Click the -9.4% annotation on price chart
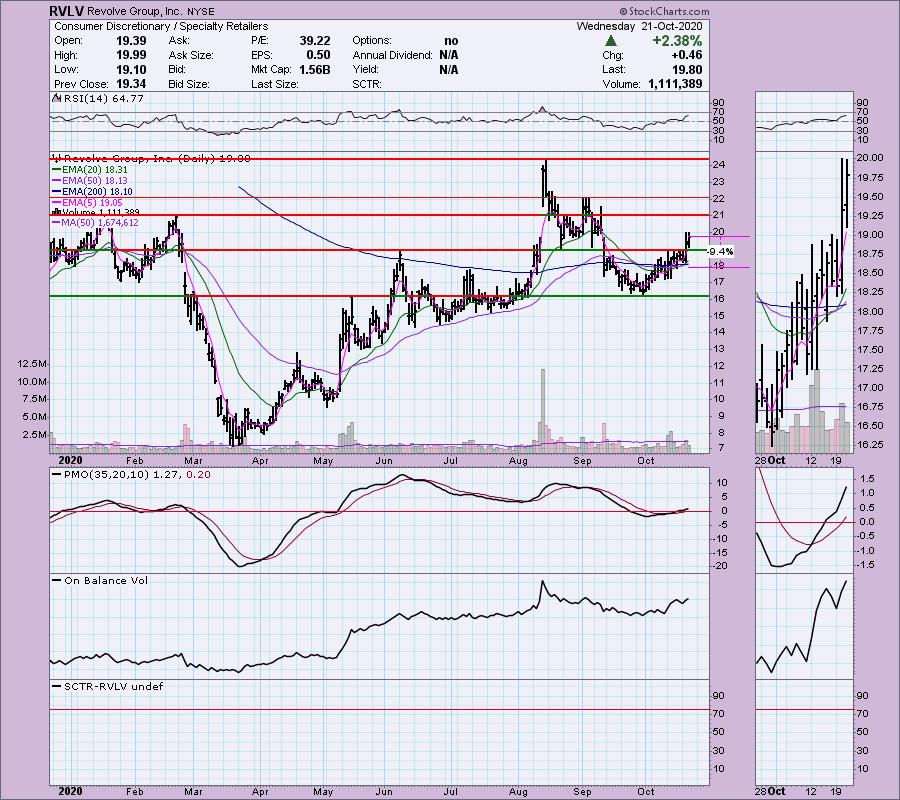 click(x=719, y=251)
